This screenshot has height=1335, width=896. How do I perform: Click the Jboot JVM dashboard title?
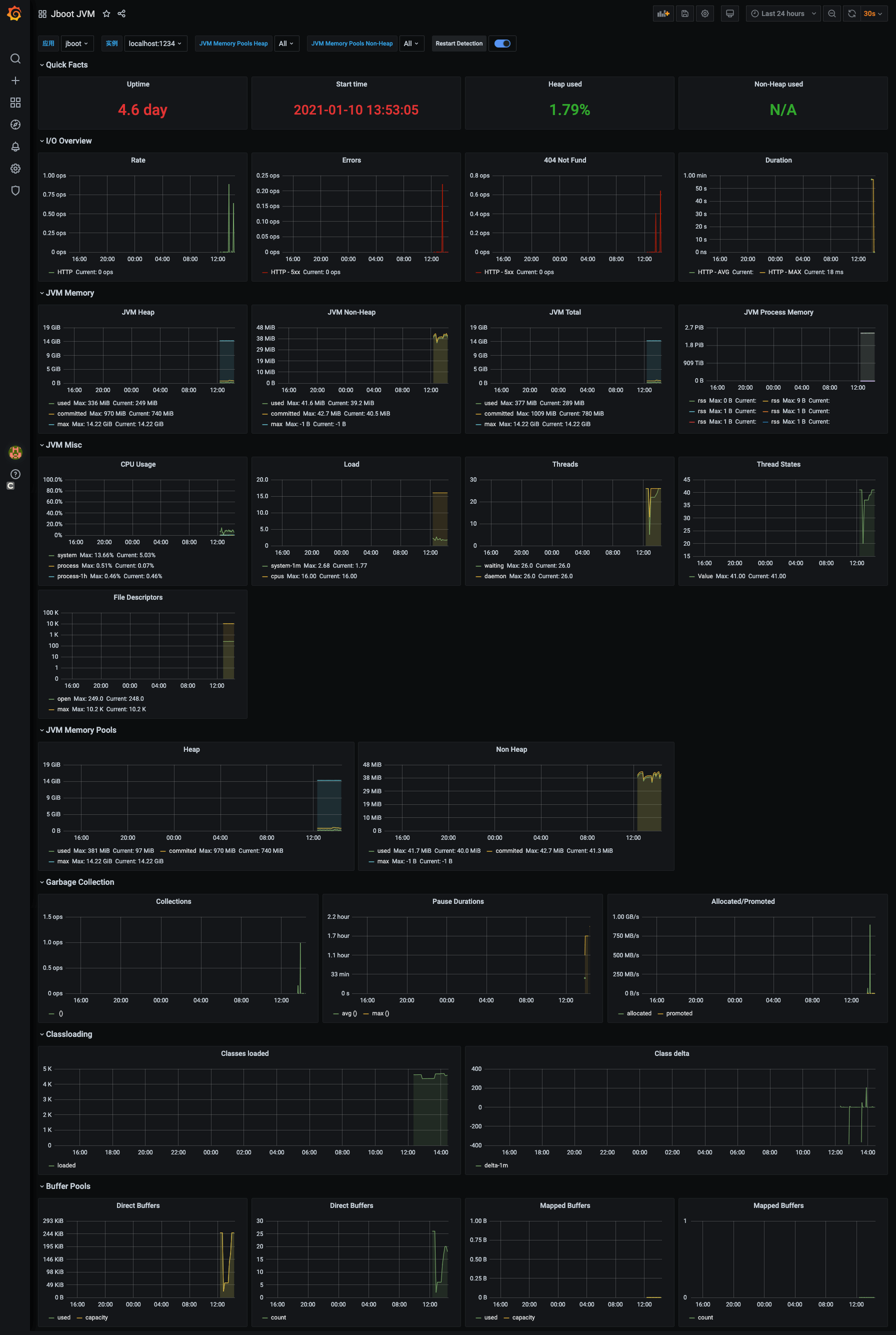(x=72, y=14)
